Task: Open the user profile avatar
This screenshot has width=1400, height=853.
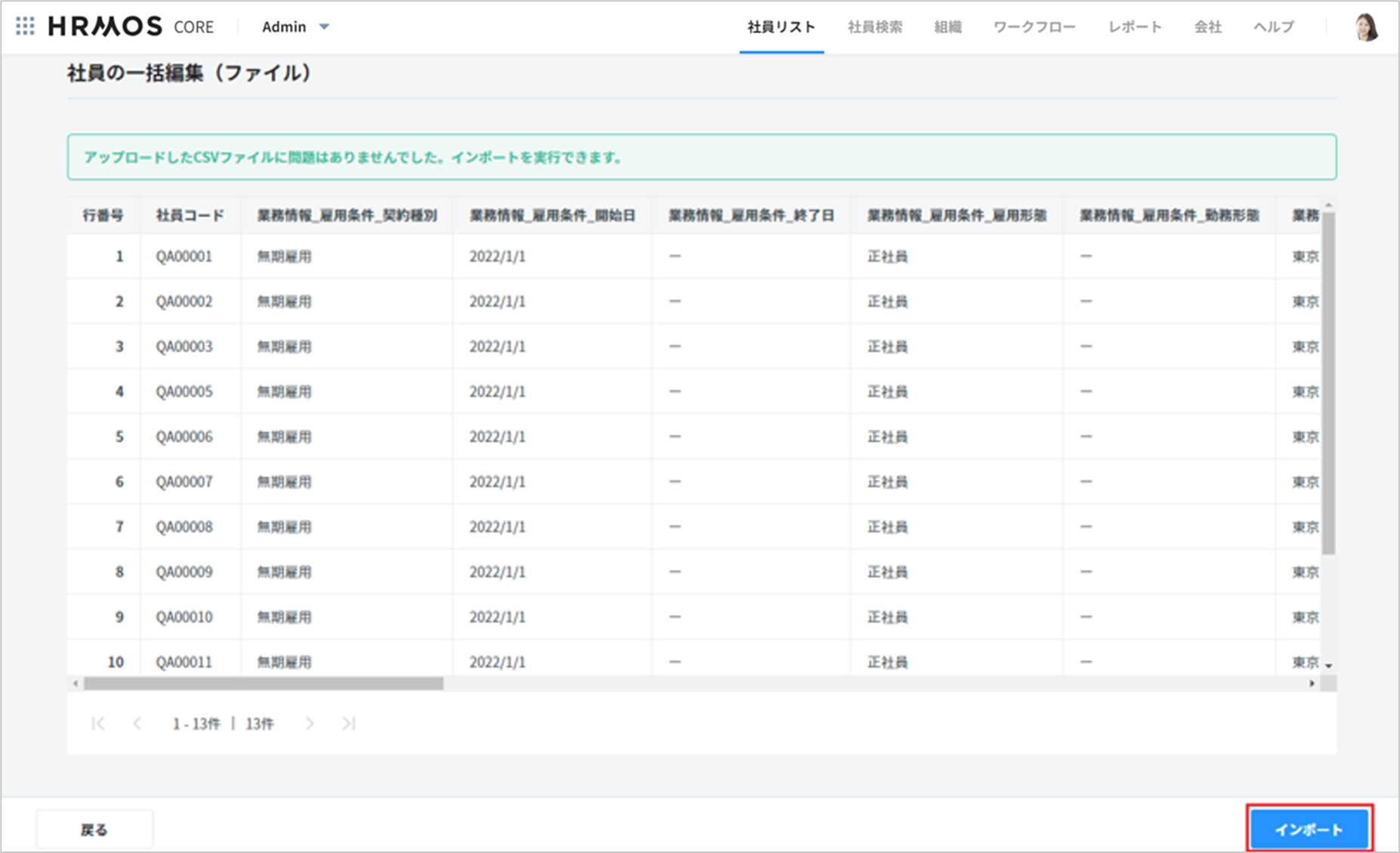Action: 1366,27
